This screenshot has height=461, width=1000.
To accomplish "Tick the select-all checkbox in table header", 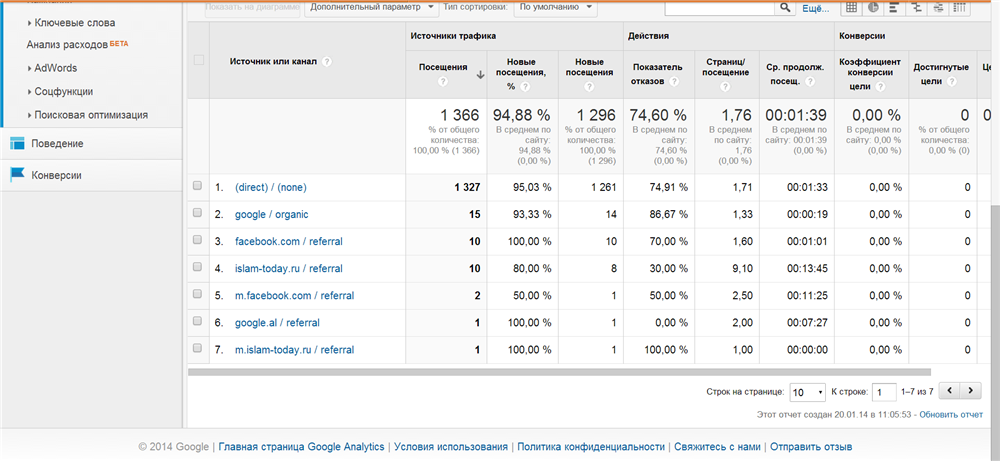I will pyautogui.click(x=198, y=60).
